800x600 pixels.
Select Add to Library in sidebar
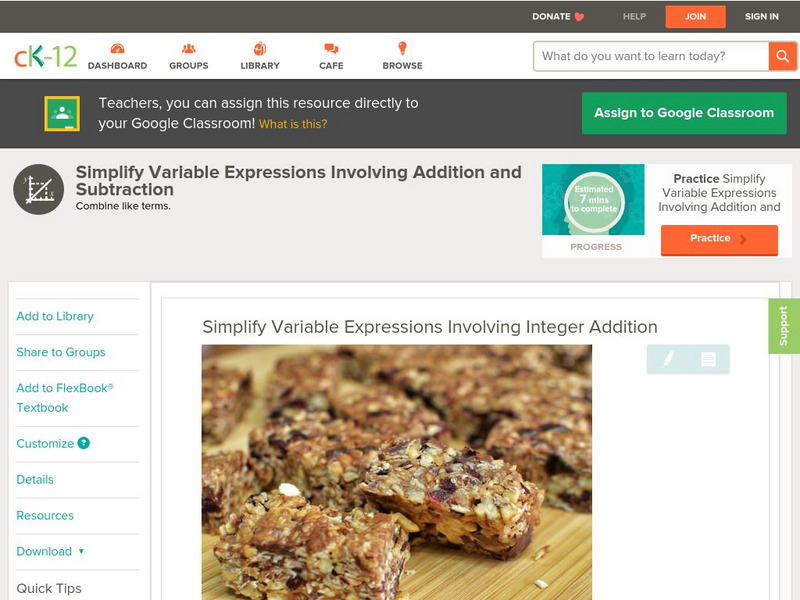coord(55,316)
